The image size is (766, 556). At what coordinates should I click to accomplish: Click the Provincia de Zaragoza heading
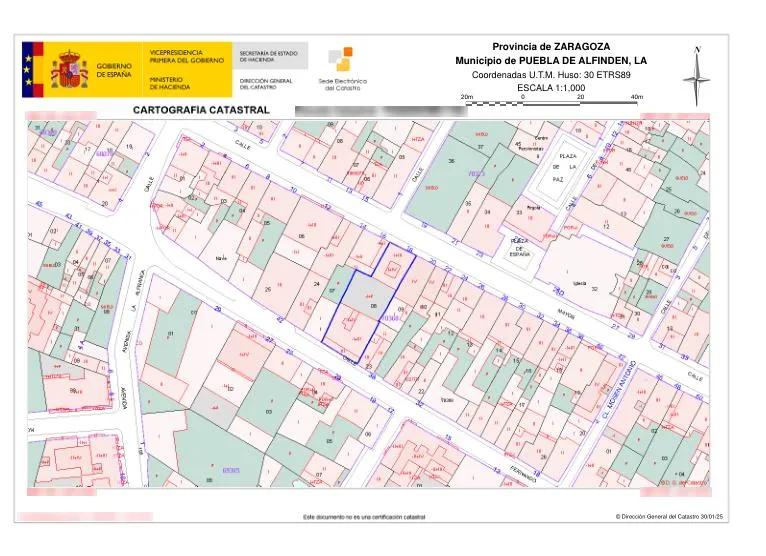pyautogui.click(x=551, y=47)
